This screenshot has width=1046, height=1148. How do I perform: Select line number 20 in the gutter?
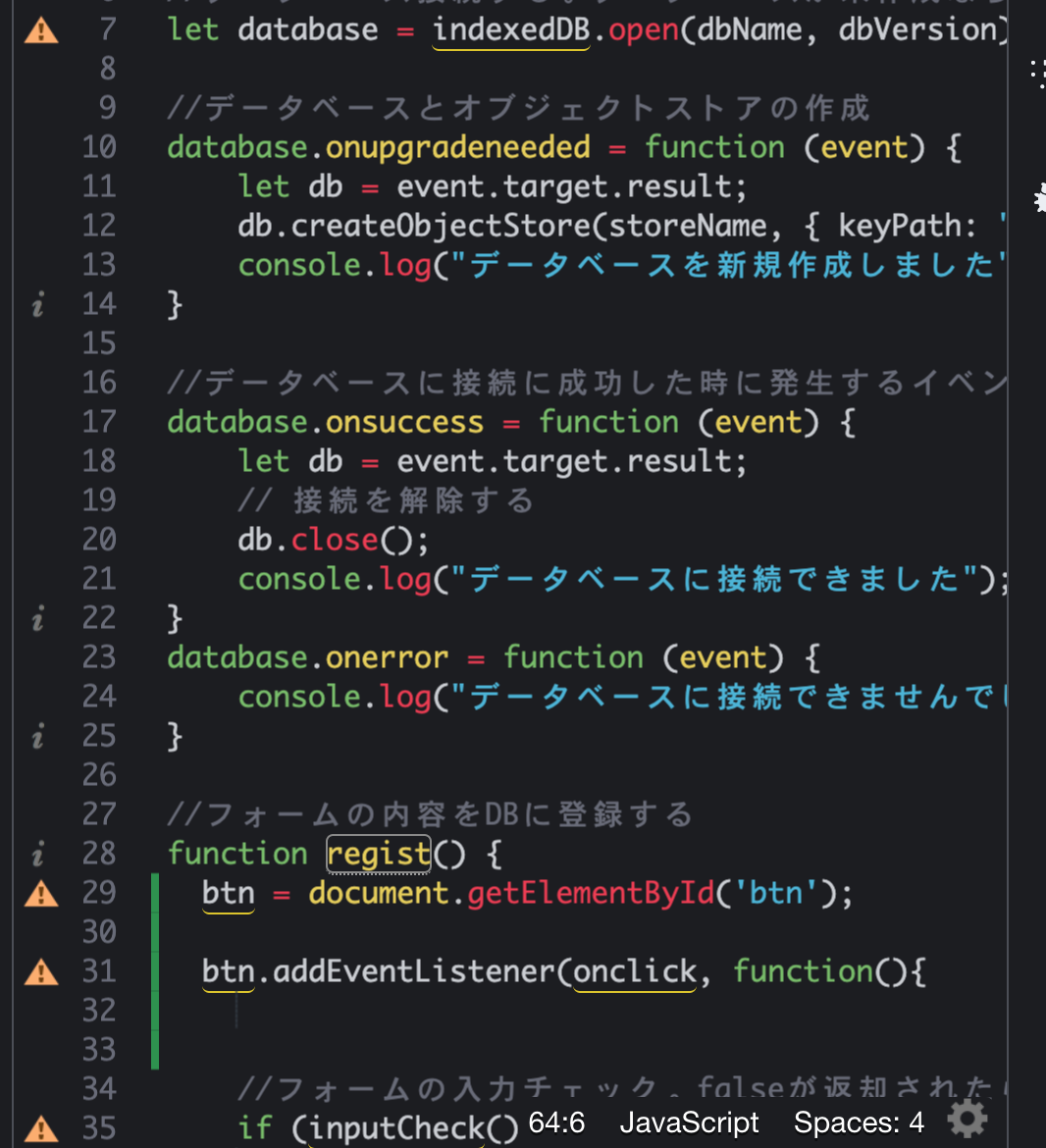point(99,540)
